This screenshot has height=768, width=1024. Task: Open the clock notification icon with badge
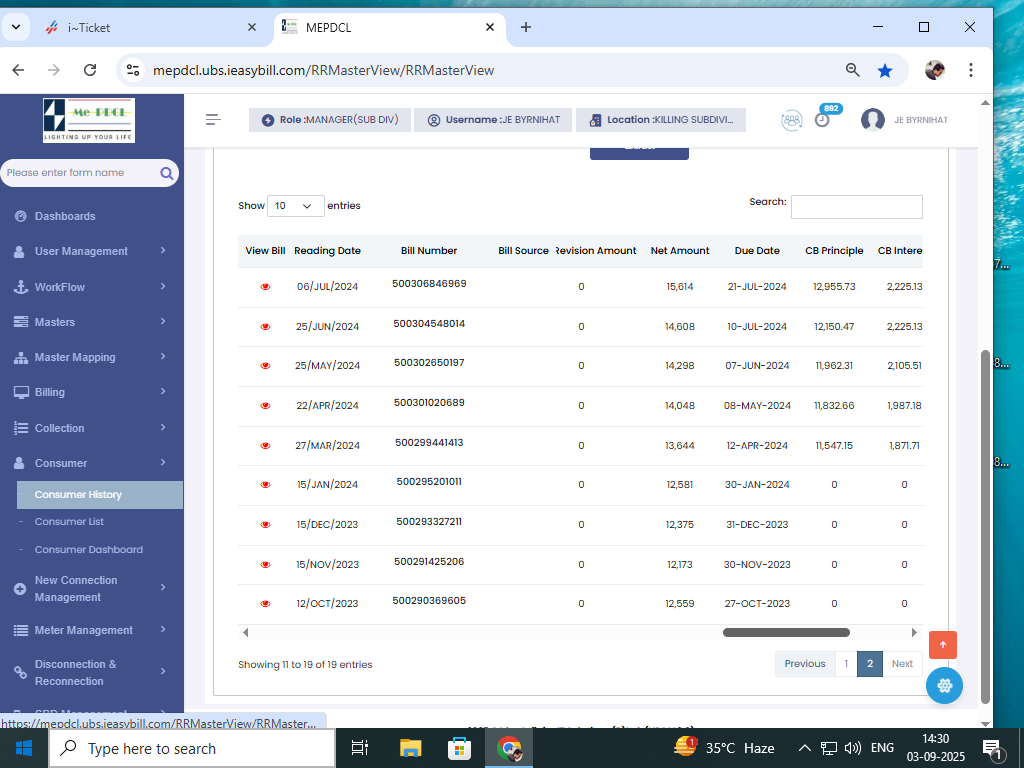(822, 120)
